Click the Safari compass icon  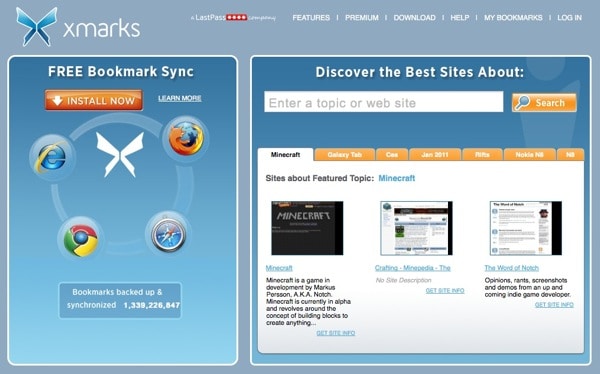point(168,235)
